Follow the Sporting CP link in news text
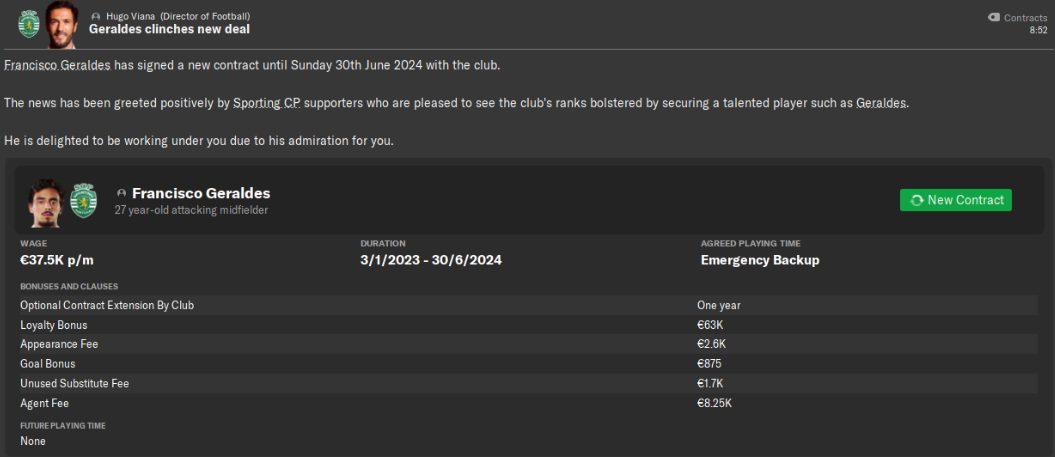Image resolution: width=1055 pixels, height=457 pixels. coord(266,103)
